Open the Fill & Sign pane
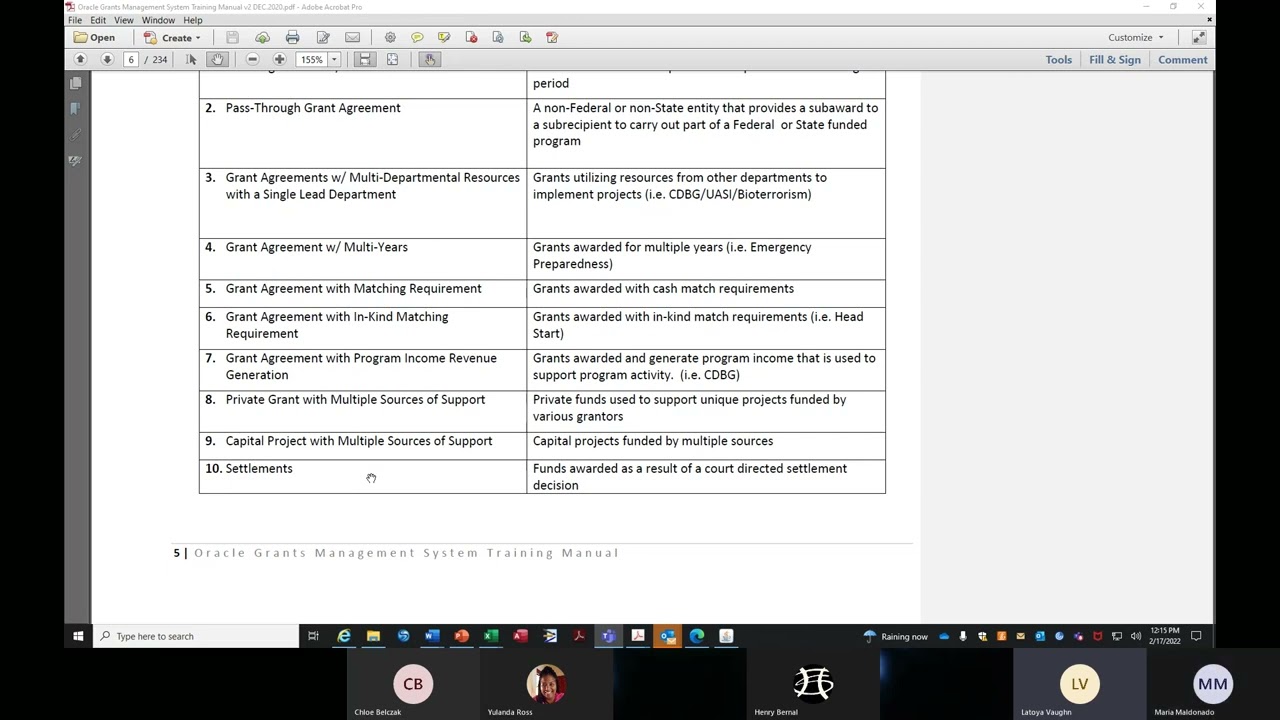The height and width of the screenshot is (720, 1280). click(1114, 59)
